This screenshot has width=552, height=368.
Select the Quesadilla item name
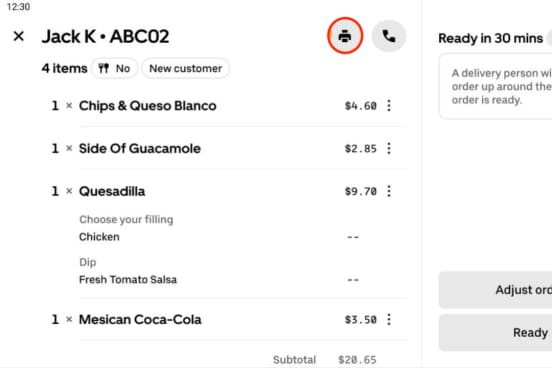pyautogui.click(x=112, y=191)
